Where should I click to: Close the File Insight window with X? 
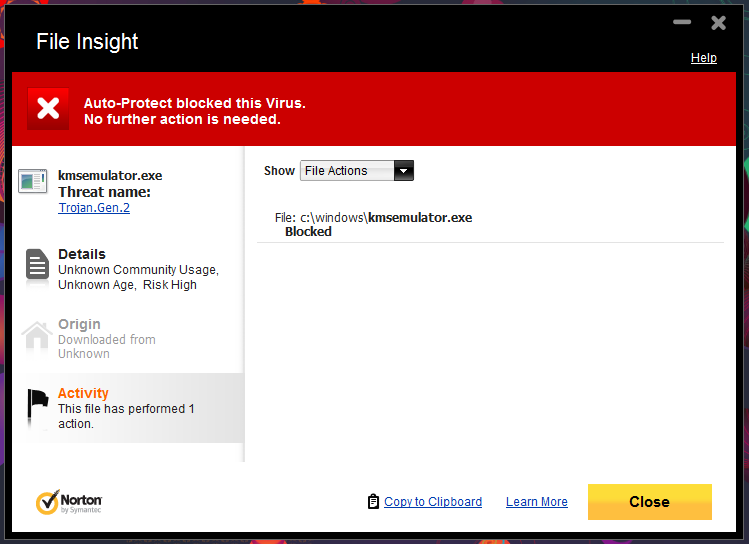718,22
